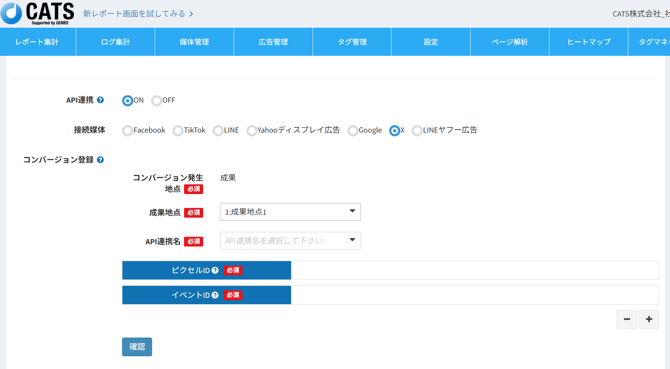Open the partially visible タグマネ menu

(649, 42)
